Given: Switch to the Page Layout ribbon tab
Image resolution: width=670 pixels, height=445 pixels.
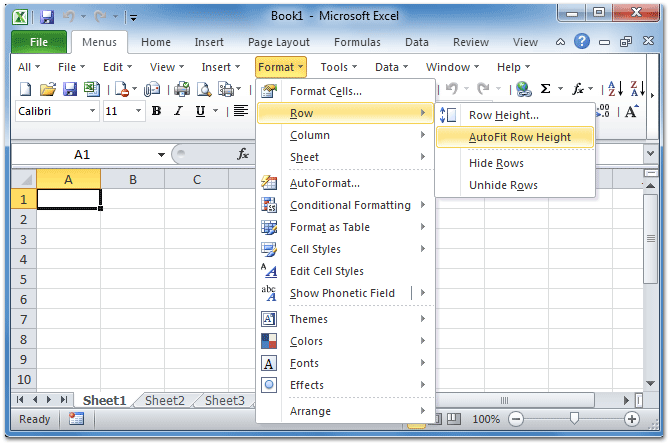Looking at the screenshot, I should coord(278,42).
